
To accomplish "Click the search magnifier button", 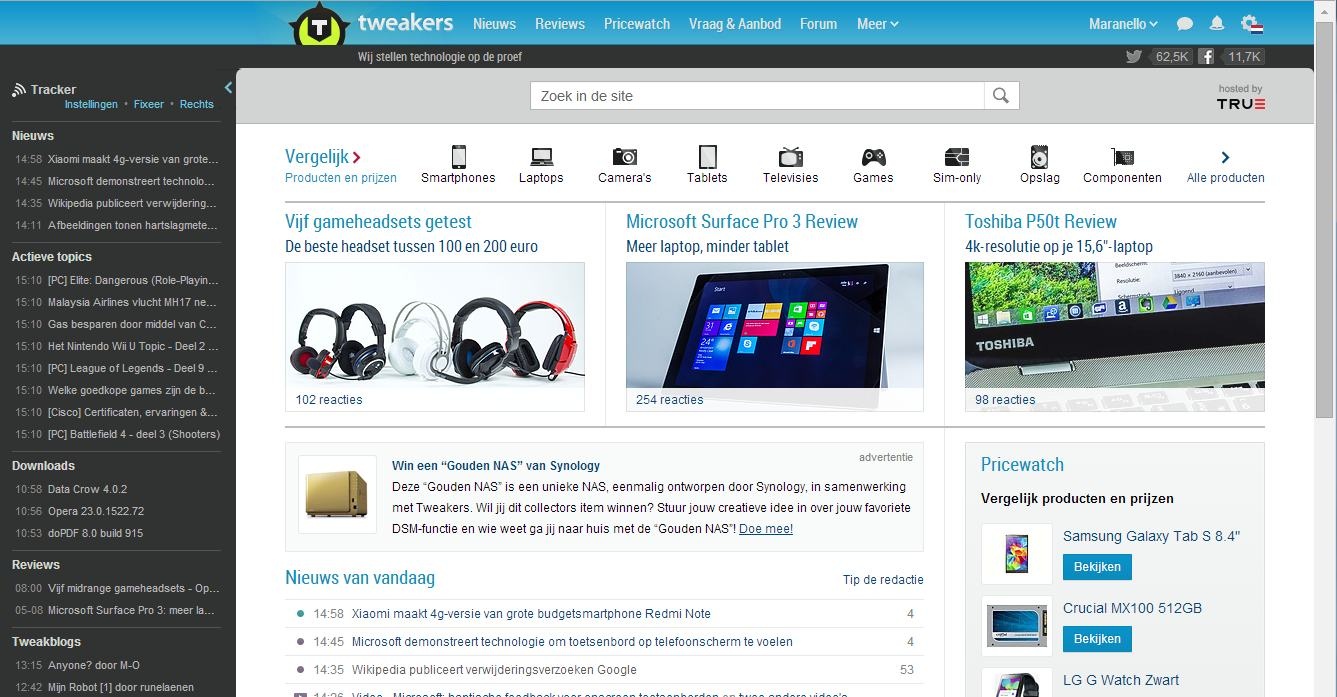I will (x=1001, y=96).
